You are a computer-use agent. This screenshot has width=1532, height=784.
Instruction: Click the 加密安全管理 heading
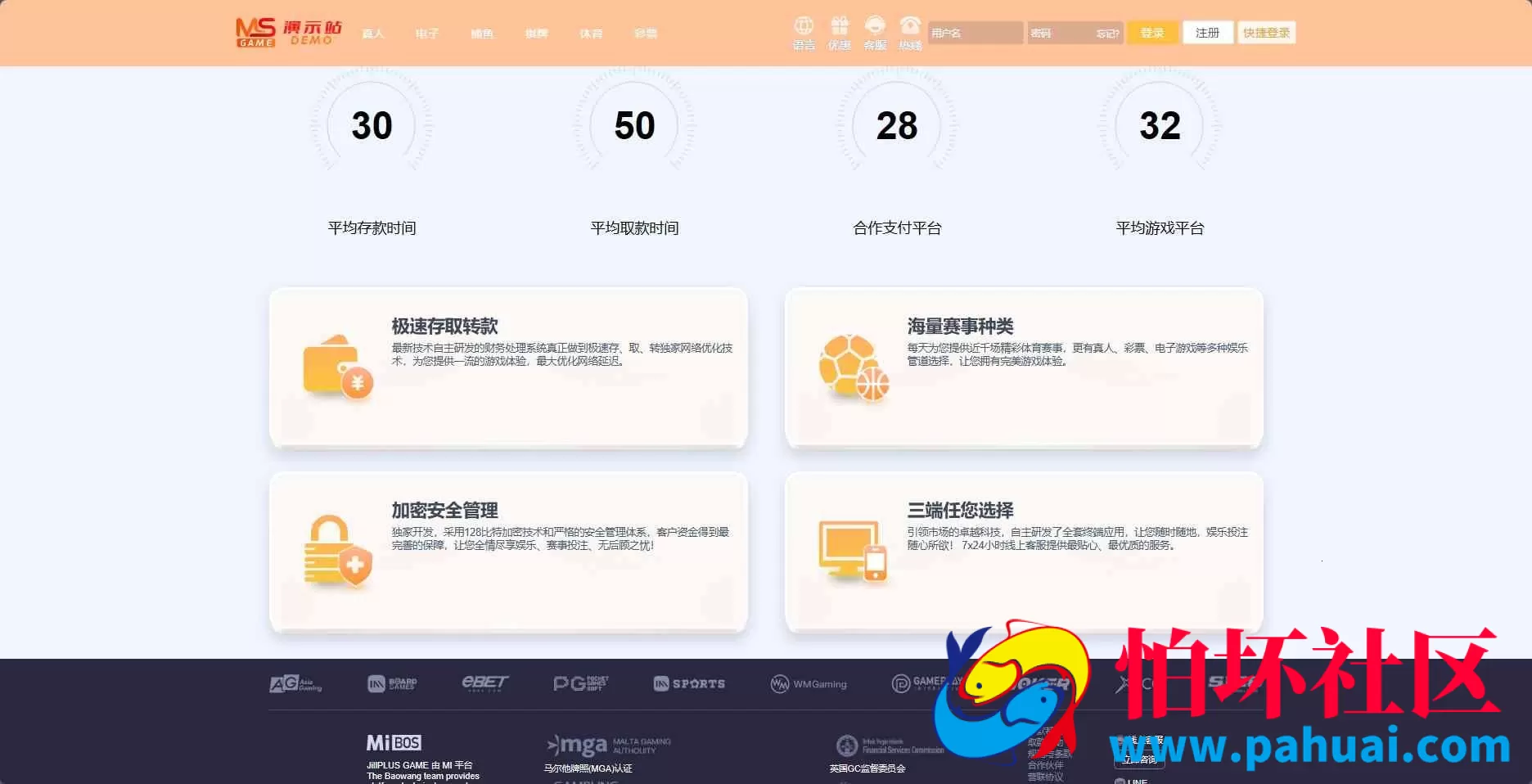(444, 511)
